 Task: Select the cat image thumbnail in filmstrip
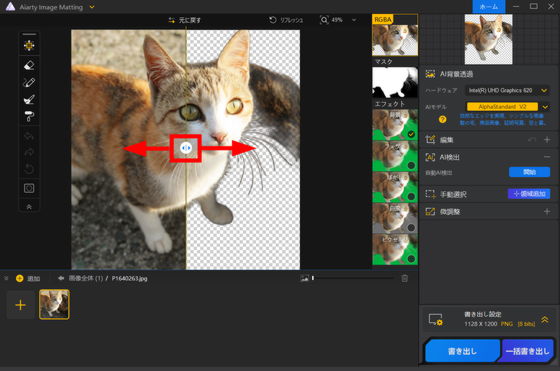coord(54,304)
